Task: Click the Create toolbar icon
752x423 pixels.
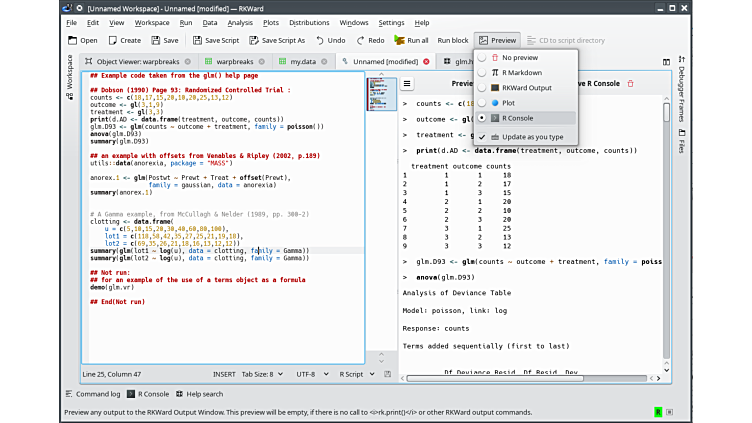Action: (124, 40)
